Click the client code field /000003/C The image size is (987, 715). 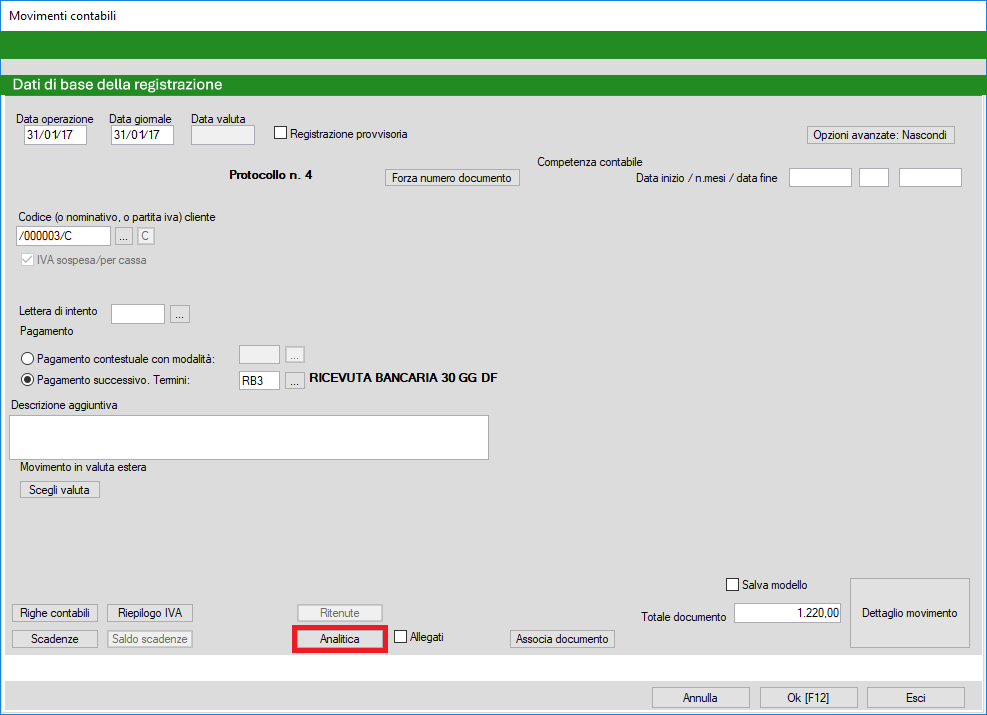point(63,236)
